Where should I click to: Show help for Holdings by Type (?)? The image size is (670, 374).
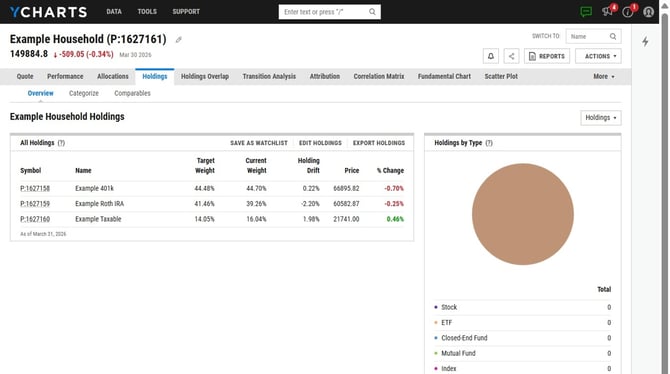pyautogui.click(x=489, y=143)
